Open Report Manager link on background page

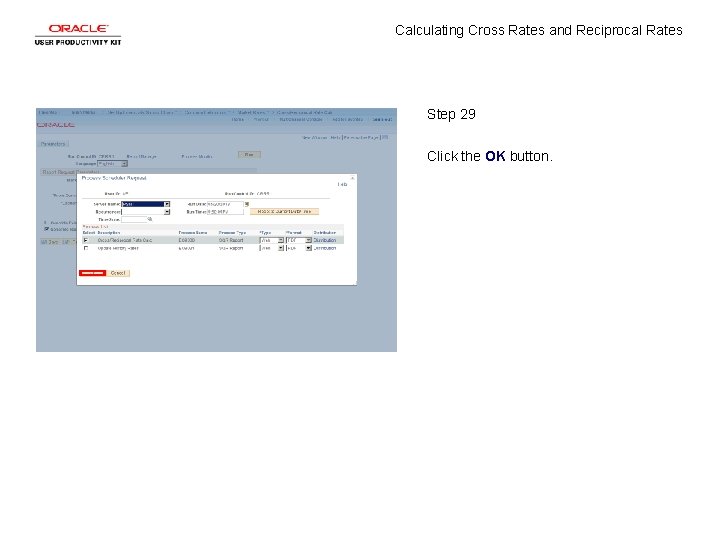[x=142, y=157]
